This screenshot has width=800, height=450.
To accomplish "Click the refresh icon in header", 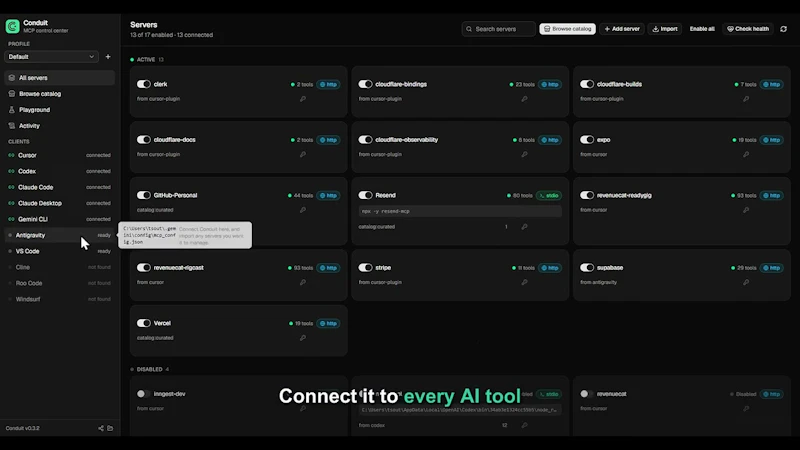I will tap(784, 29).
